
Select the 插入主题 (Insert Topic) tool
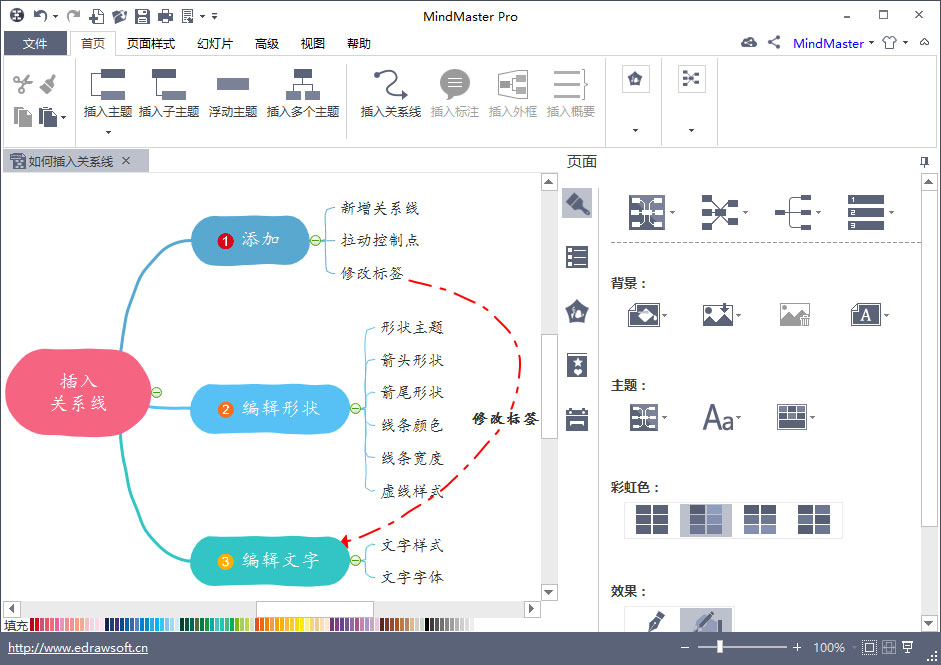107,95
